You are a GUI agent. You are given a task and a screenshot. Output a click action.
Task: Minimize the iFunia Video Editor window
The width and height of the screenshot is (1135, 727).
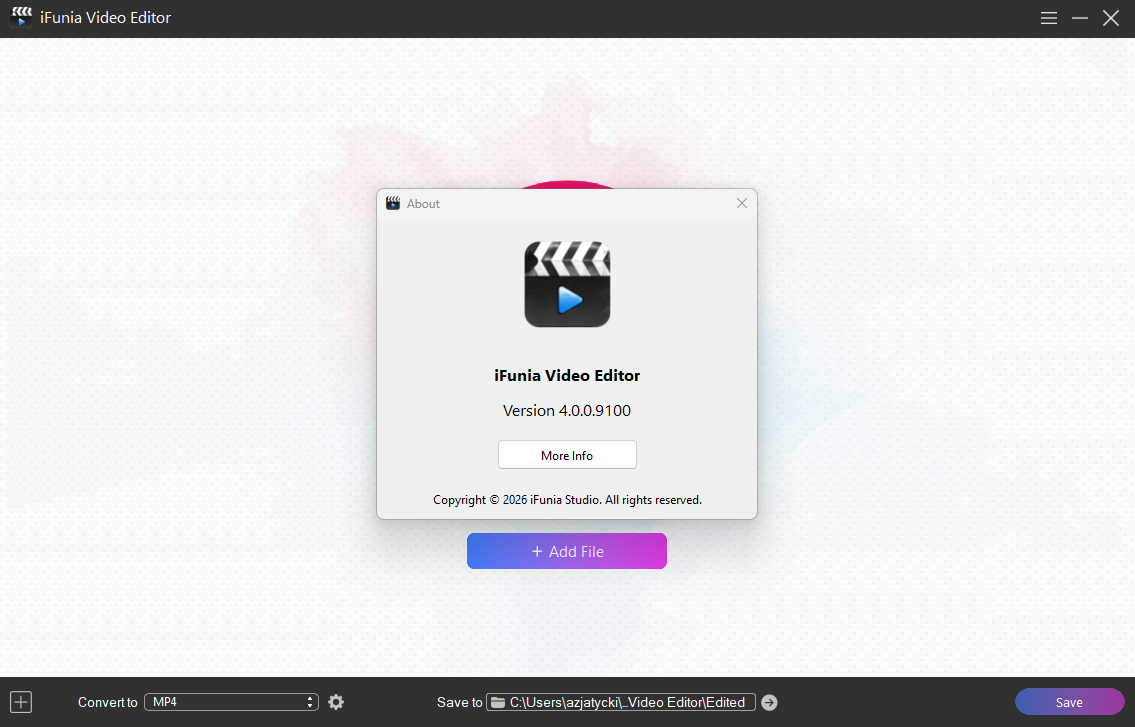pyautogui.click(x=1080, y=18)
